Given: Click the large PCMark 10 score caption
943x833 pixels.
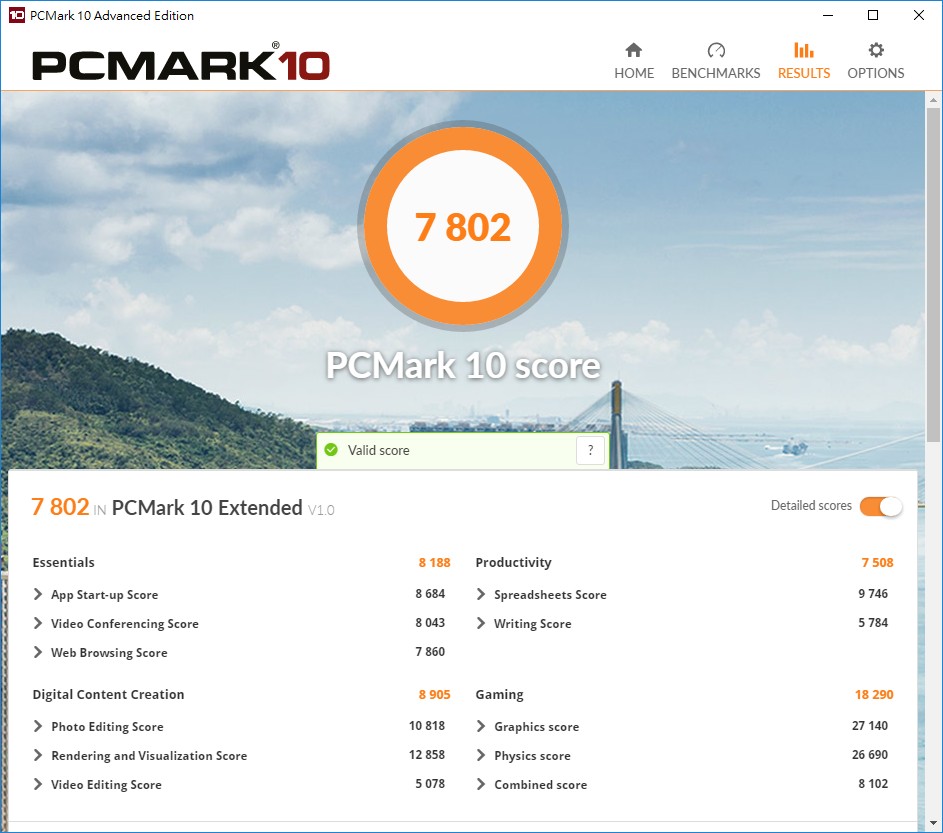Looking at the screenshot, I should tap(463, 365).
